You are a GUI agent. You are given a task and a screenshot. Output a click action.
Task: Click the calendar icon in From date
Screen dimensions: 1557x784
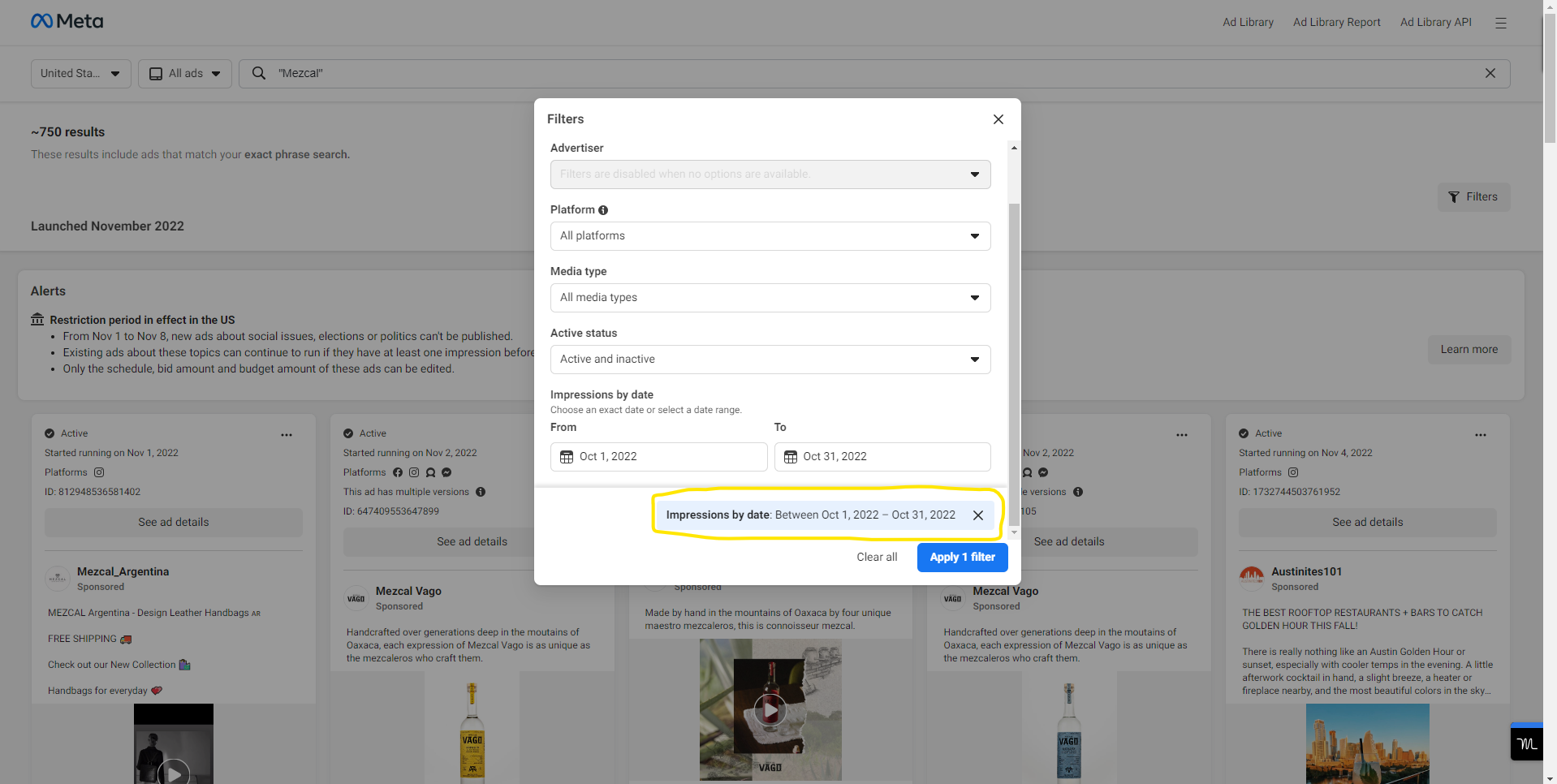click(x=567, y=457)
